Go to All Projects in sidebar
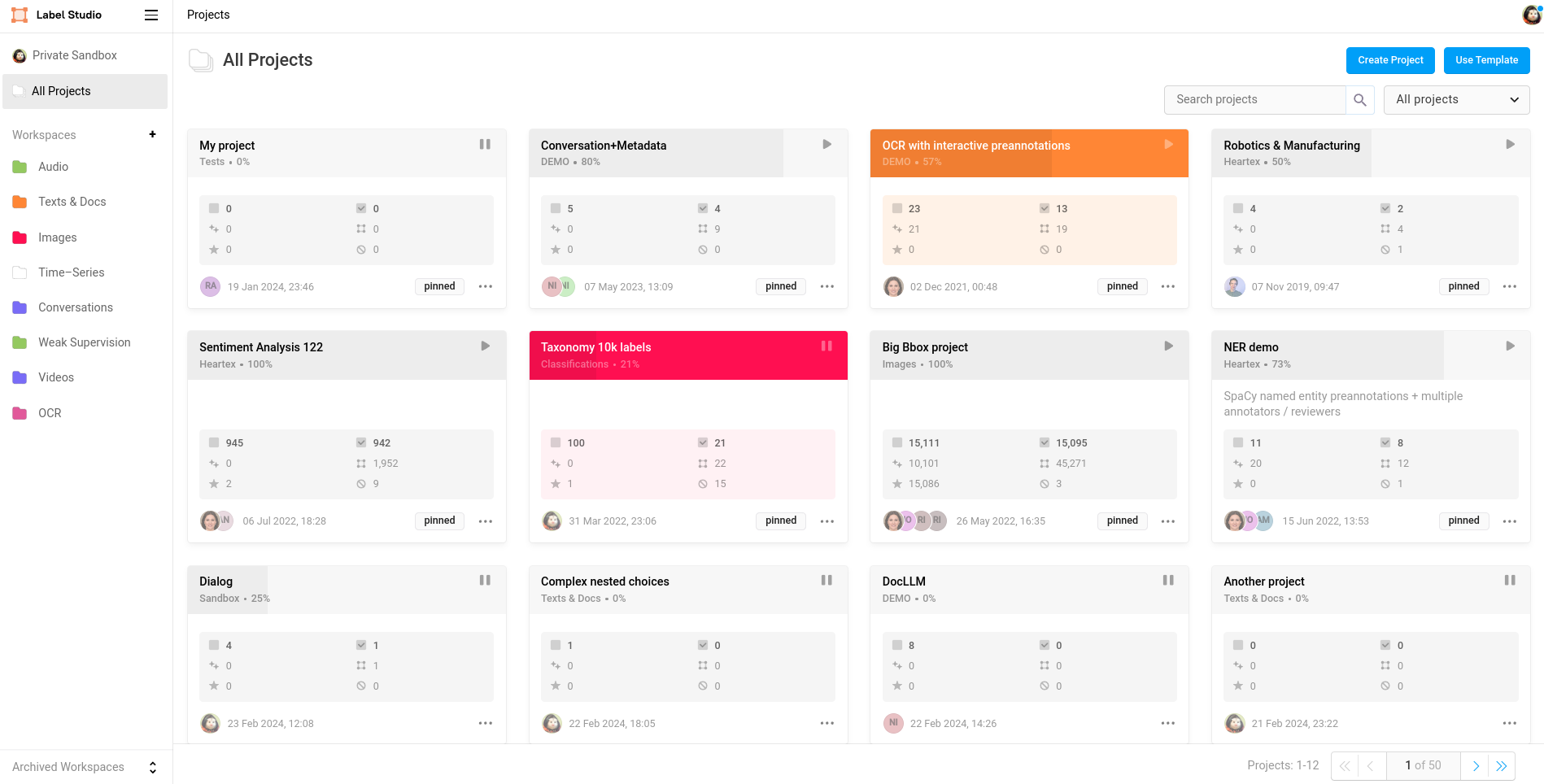Screen dimensions: 1544x784 (61, 91)
